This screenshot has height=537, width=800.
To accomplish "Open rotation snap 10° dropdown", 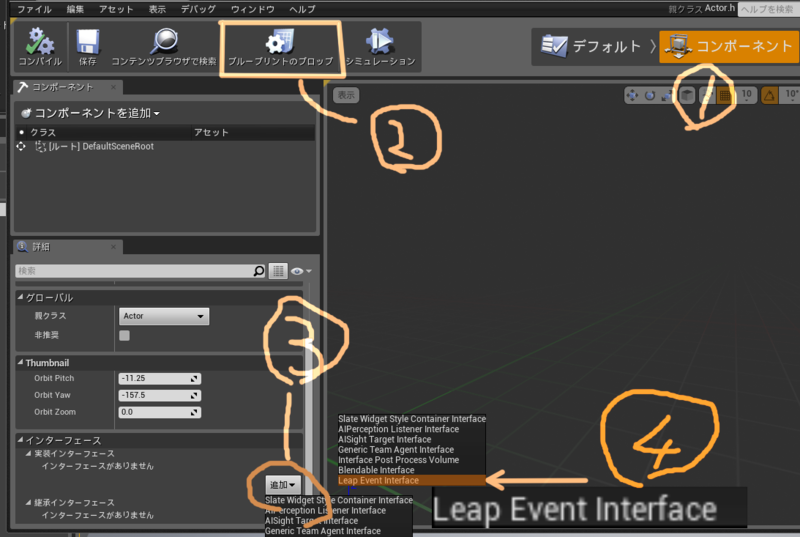I will (x=791, y=95).
